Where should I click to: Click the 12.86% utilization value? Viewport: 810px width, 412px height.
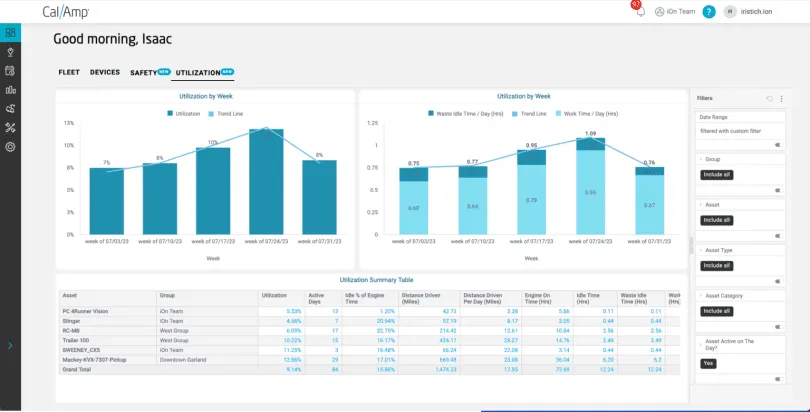(292, 360)
